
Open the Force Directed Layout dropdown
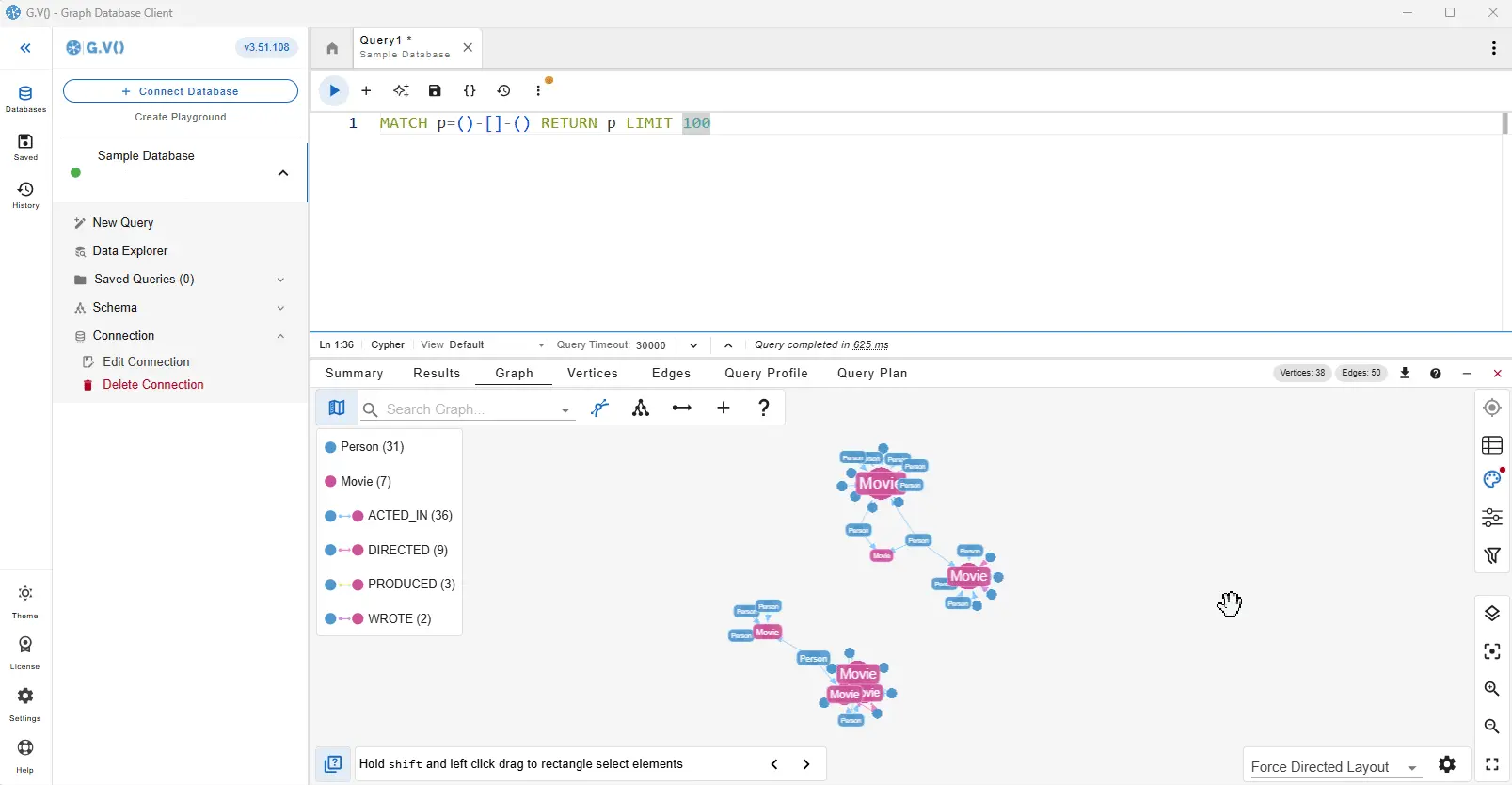pos(1334,766)
